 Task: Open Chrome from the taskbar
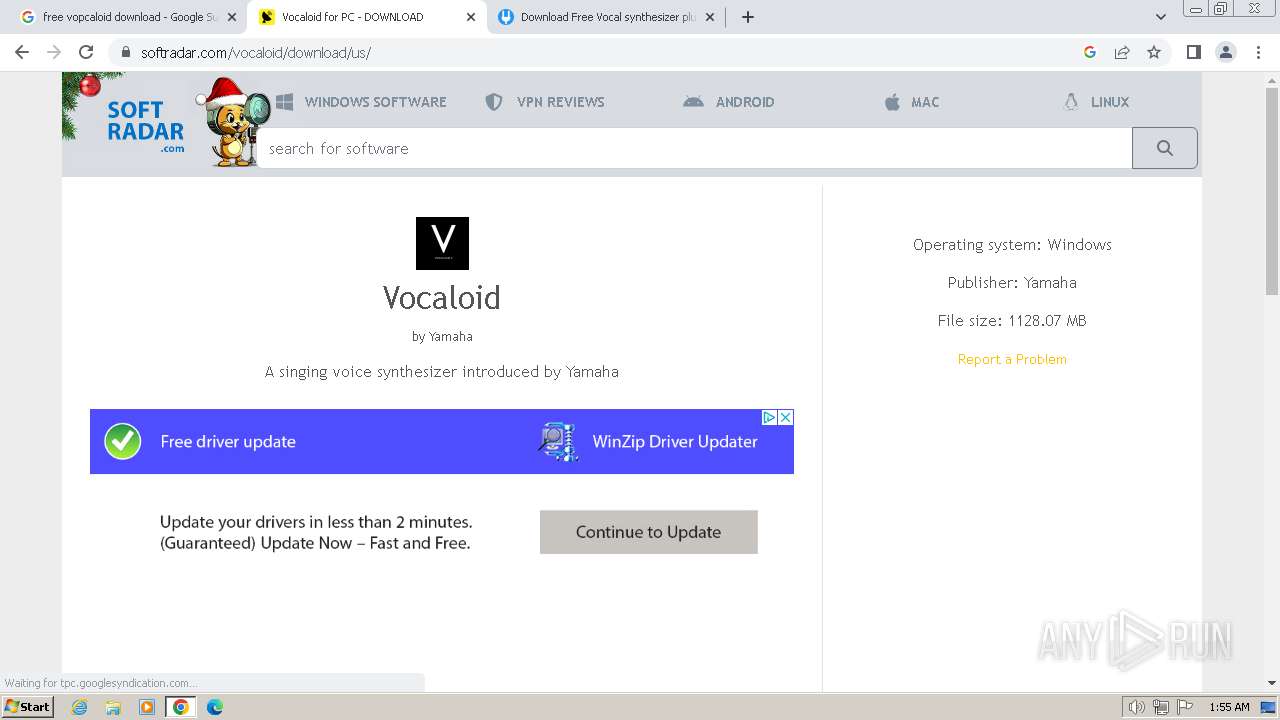tap(181, 707)
